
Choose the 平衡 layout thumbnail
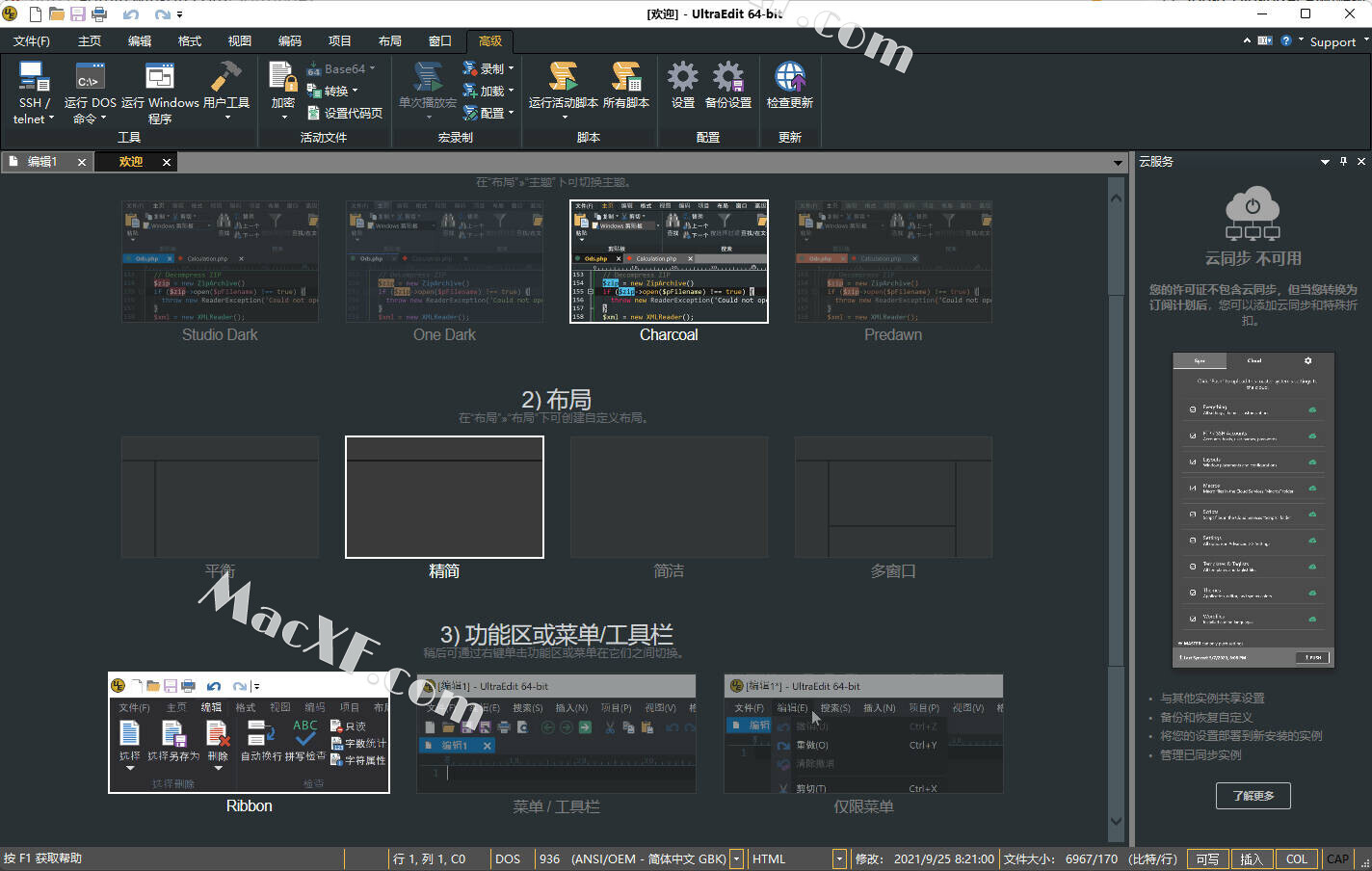tap(220, 497)
